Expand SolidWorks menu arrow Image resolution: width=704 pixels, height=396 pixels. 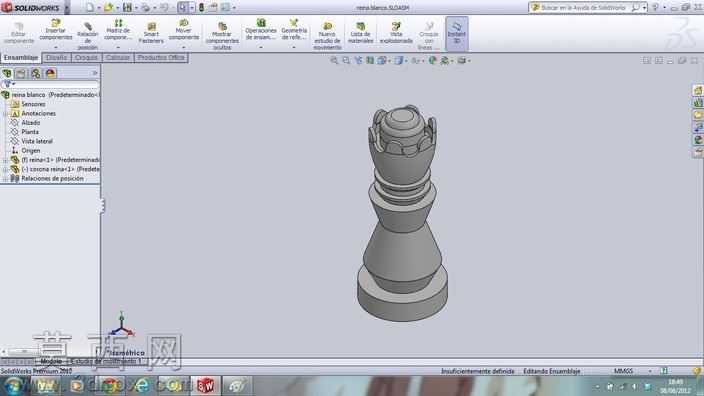tap(67, 8)
